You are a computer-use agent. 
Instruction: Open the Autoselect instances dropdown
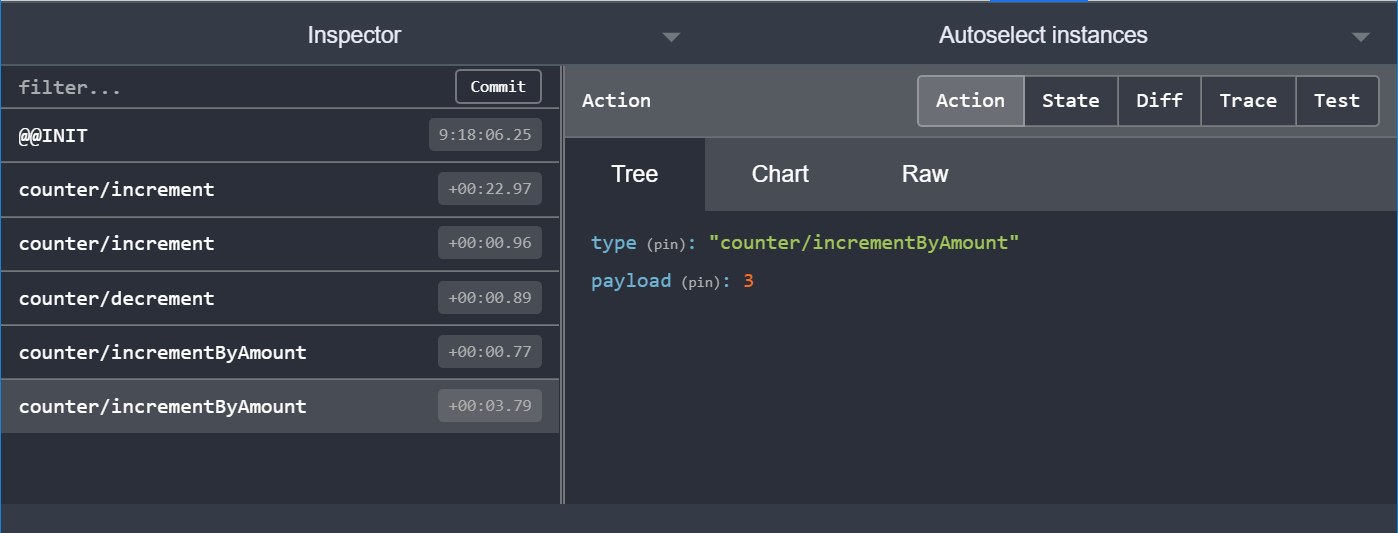coord(1043,35)
